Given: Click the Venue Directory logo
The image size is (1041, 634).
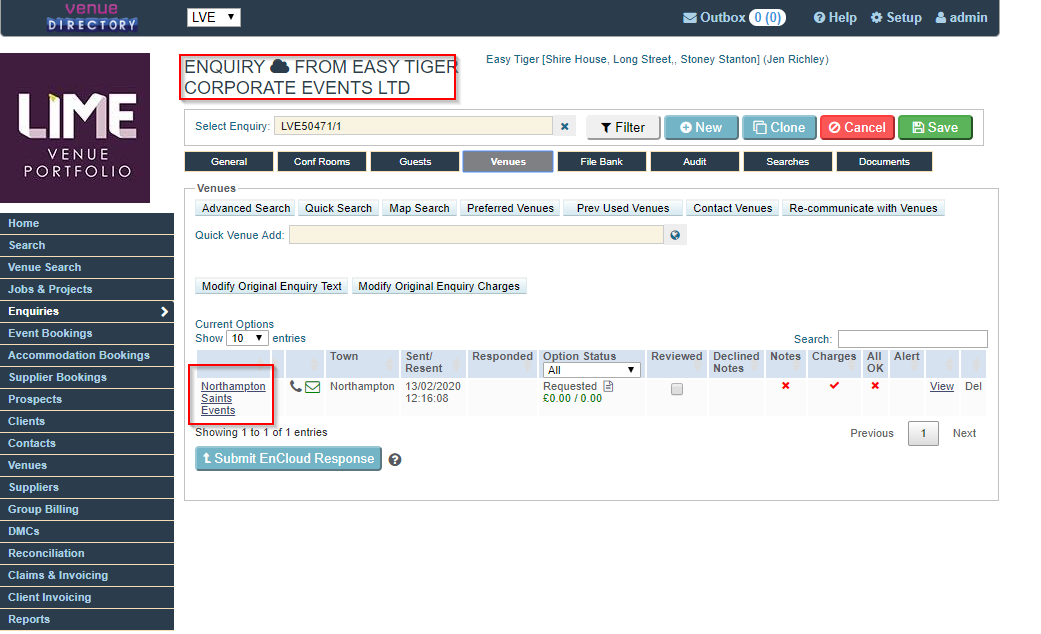Looking at the screenshot, I should click(x=92, y=17).
